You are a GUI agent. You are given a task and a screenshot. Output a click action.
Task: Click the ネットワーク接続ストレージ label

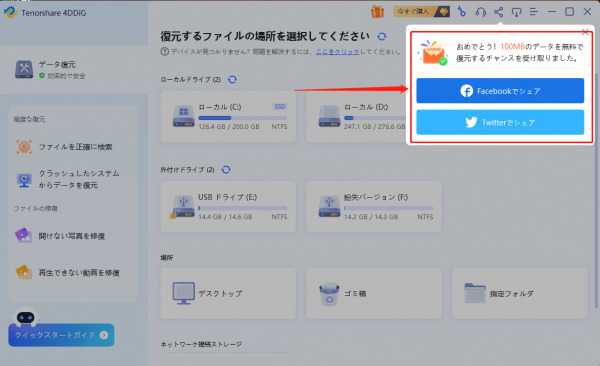pos(201,344)
